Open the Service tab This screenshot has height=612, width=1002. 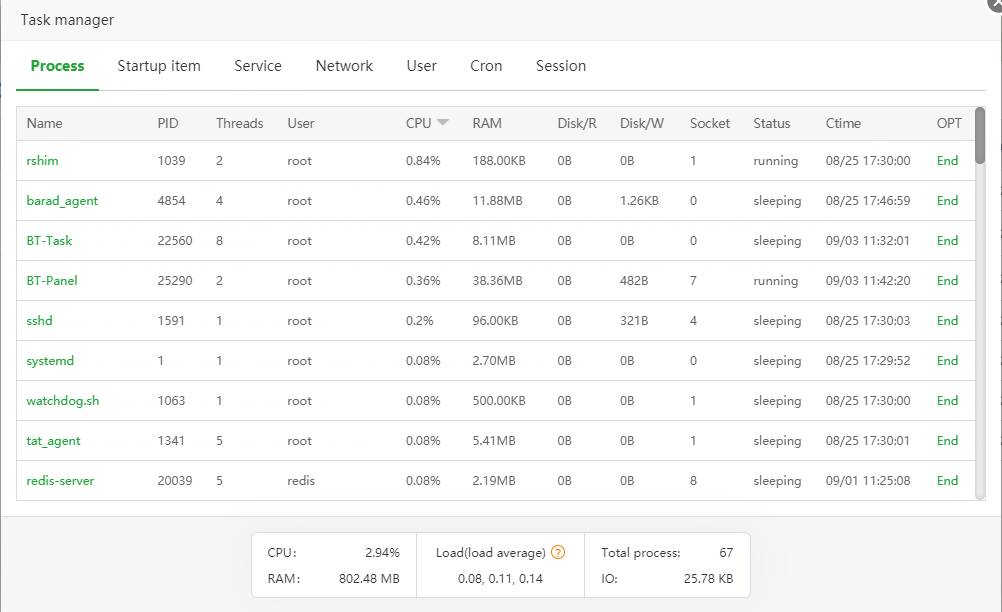click(258, 66)
